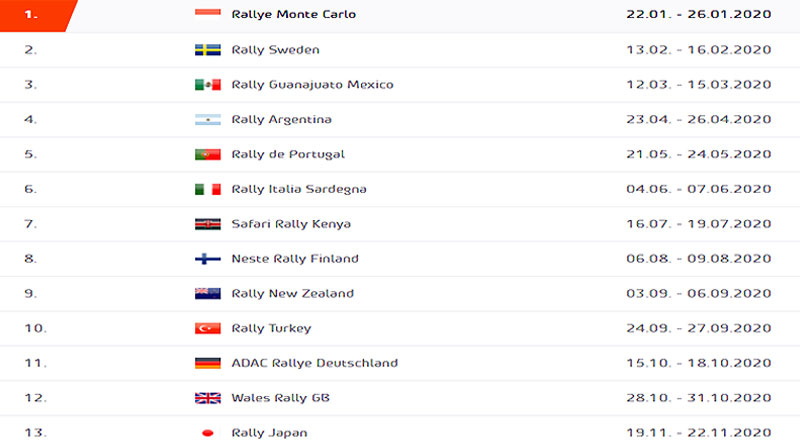Viewport: 800px width, 445px height.
Task: Click the Argentina flag icon
Action: tap(208, 119)
